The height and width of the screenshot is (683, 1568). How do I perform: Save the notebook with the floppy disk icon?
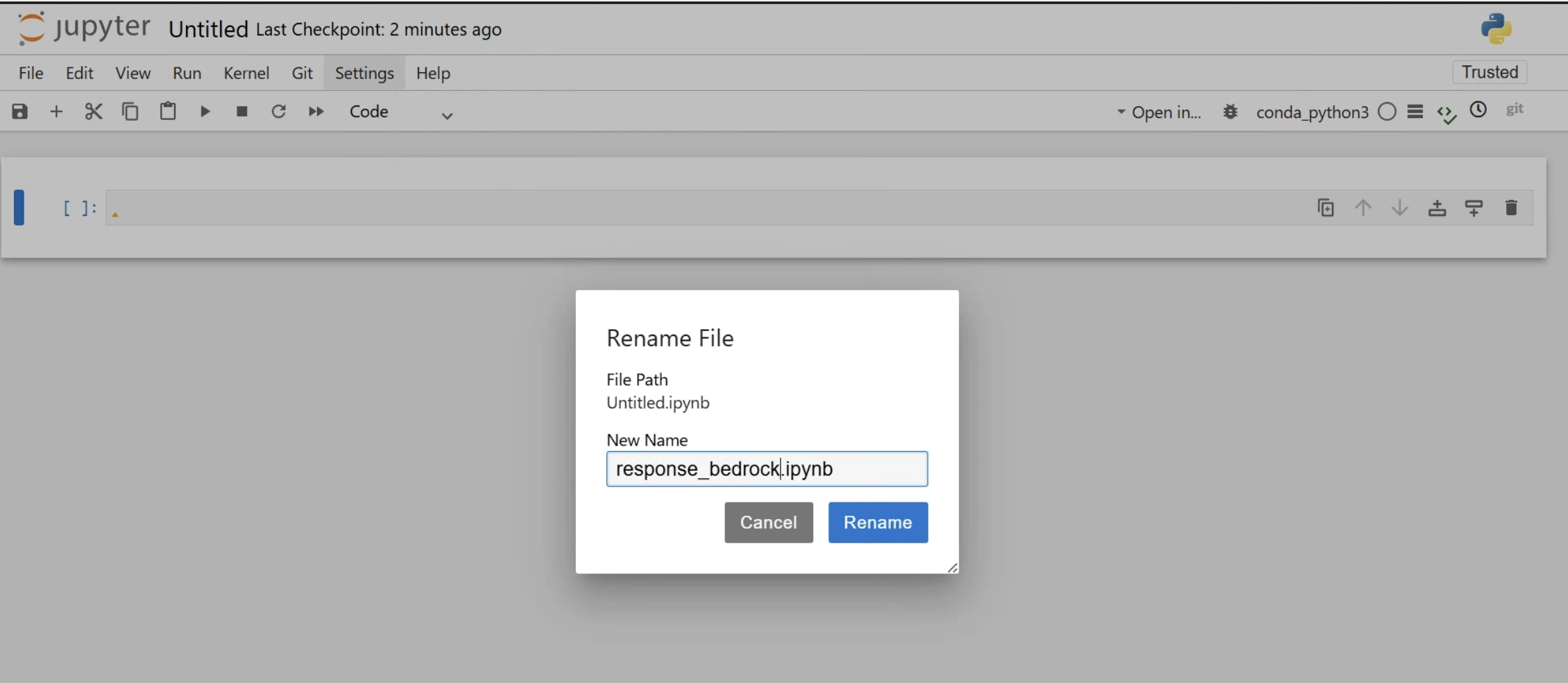(x=19, y=111)
